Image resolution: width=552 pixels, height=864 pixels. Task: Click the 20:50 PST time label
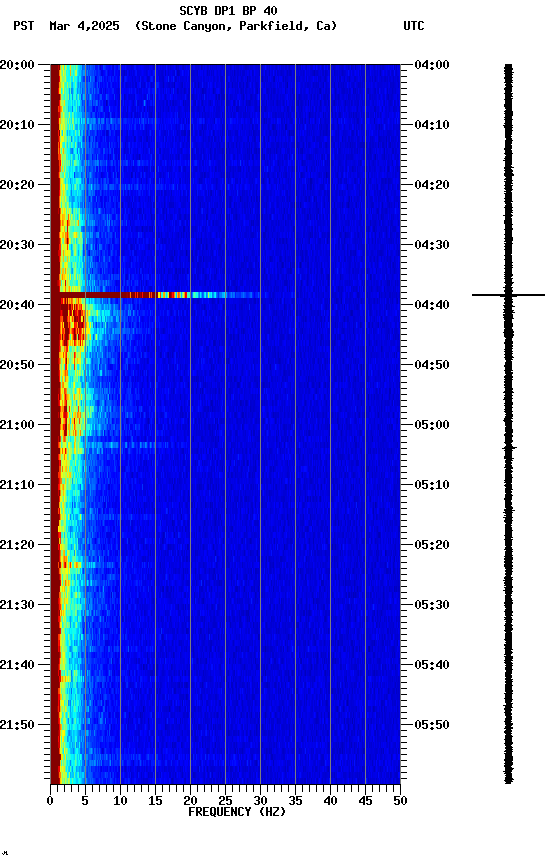point(17,365)
